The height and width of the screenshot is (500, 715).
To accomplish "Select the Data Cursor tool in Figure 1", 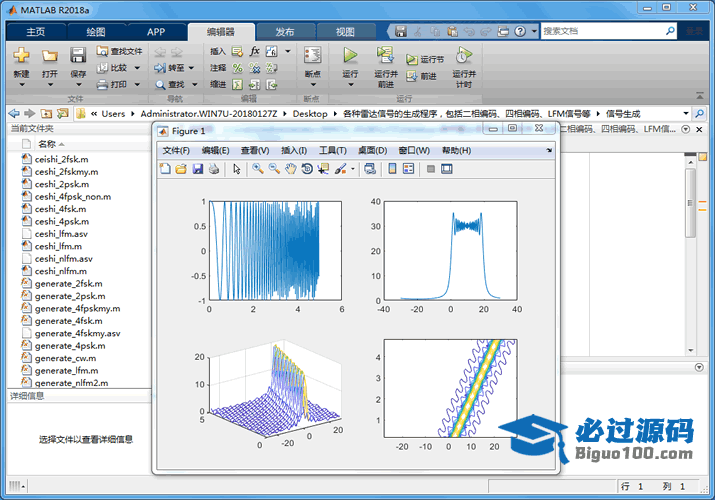I will coord(323,169).
